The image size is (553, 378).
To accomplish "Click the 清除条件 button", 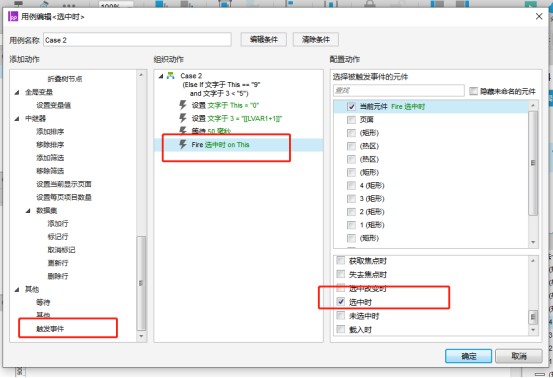I will [316, 39].
